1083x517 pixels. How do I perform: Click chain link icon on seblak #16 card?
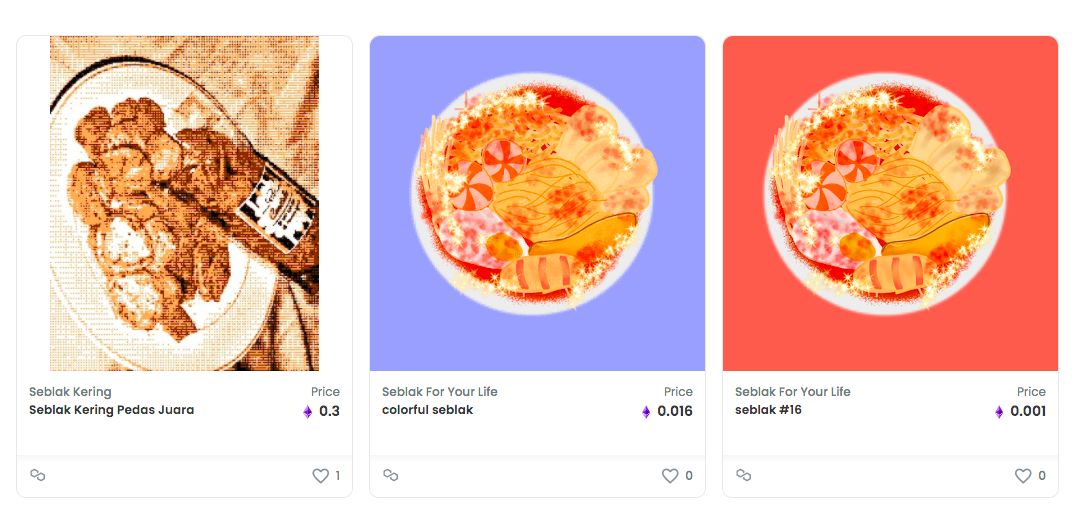click(x=744, y=475)
